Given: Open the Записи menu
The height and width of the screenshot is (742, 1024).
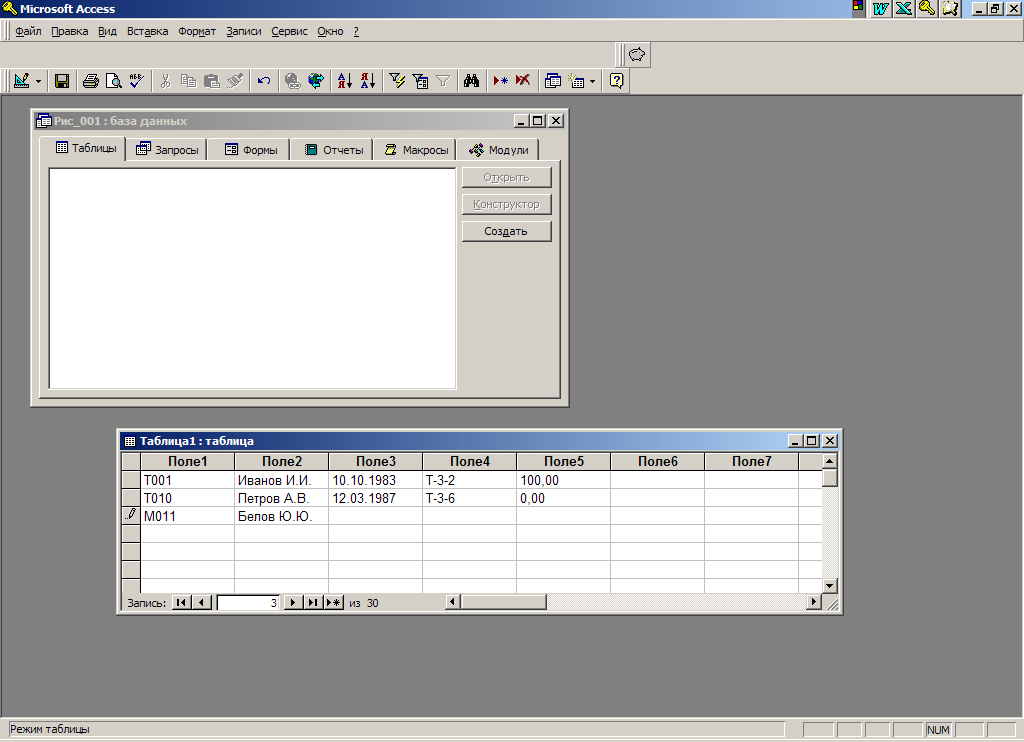Looking at the screenshot, I should [x=244, y=31].
